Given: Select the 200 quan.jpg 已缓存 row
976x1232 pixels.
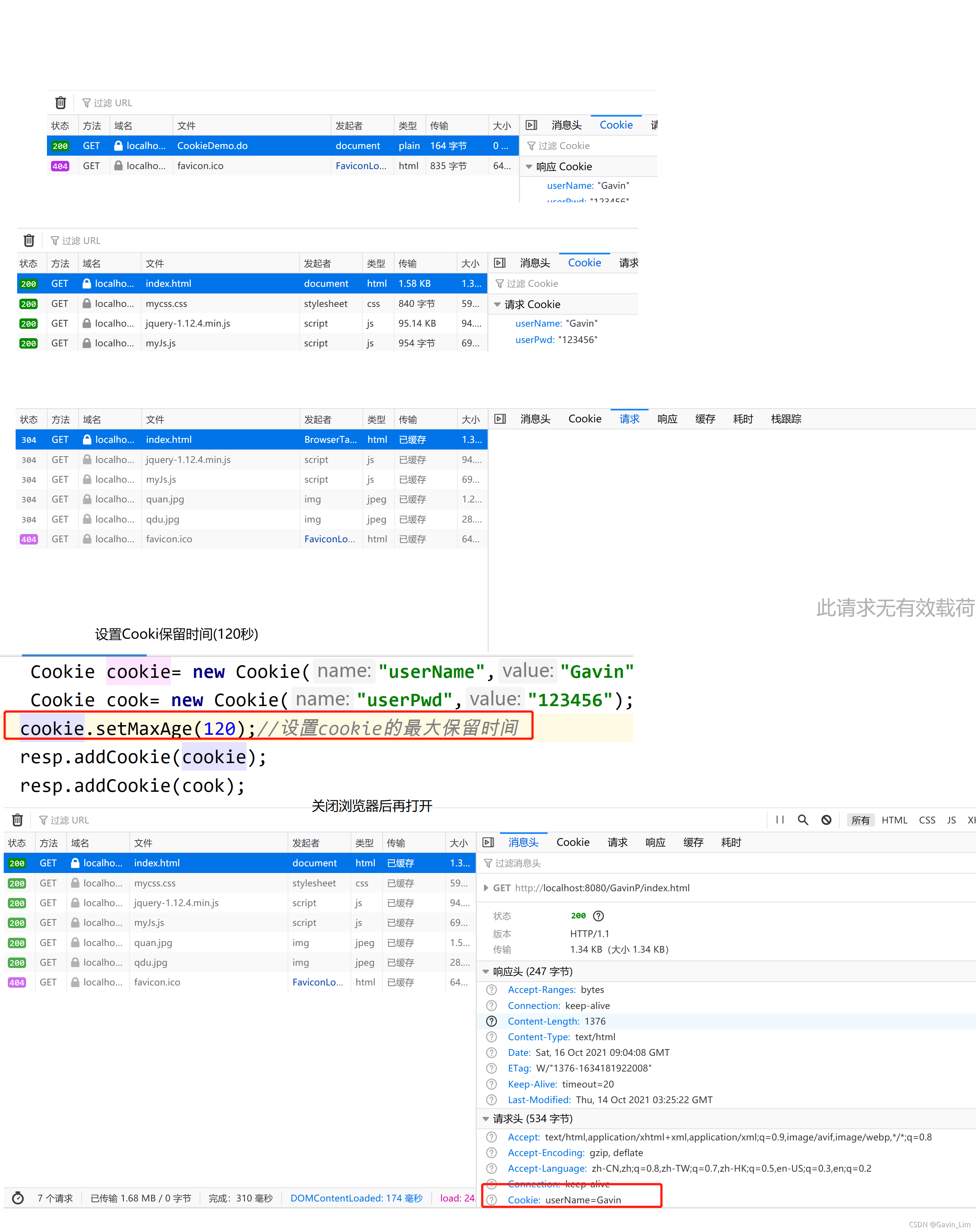Looking at the screenshot, I should (x=240, y=942).
